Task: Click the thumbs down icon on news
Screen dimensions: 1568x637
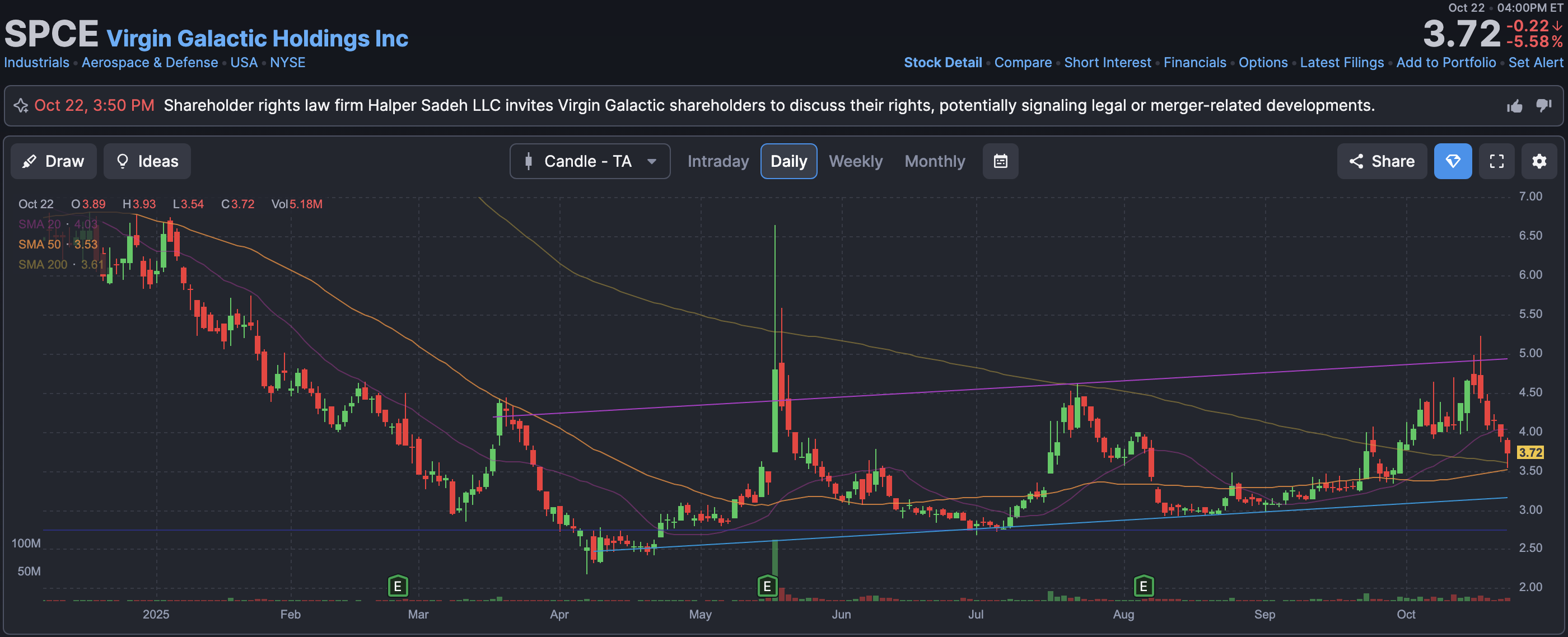Action: point(1544,105)
